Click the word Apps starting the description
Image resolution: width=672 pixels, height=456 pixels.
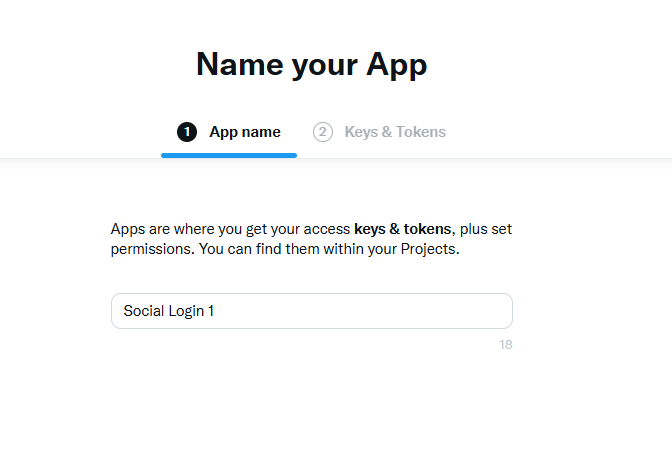coord(128,228)
